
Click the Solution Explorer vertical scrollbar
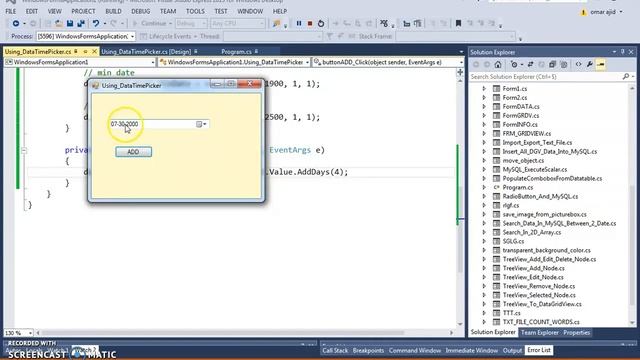pos(632,205)
